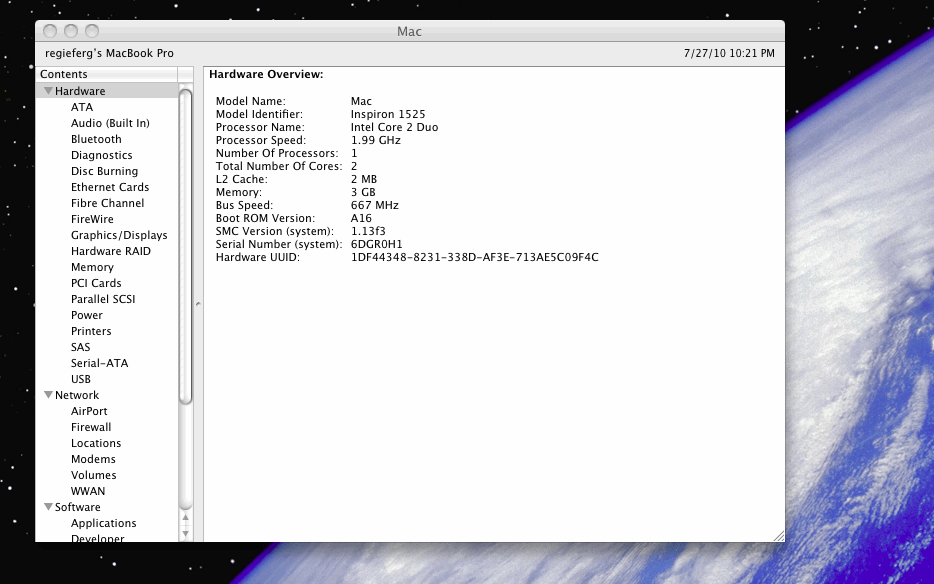
Task: Open Disc Burning information
Action: point(104,172)
